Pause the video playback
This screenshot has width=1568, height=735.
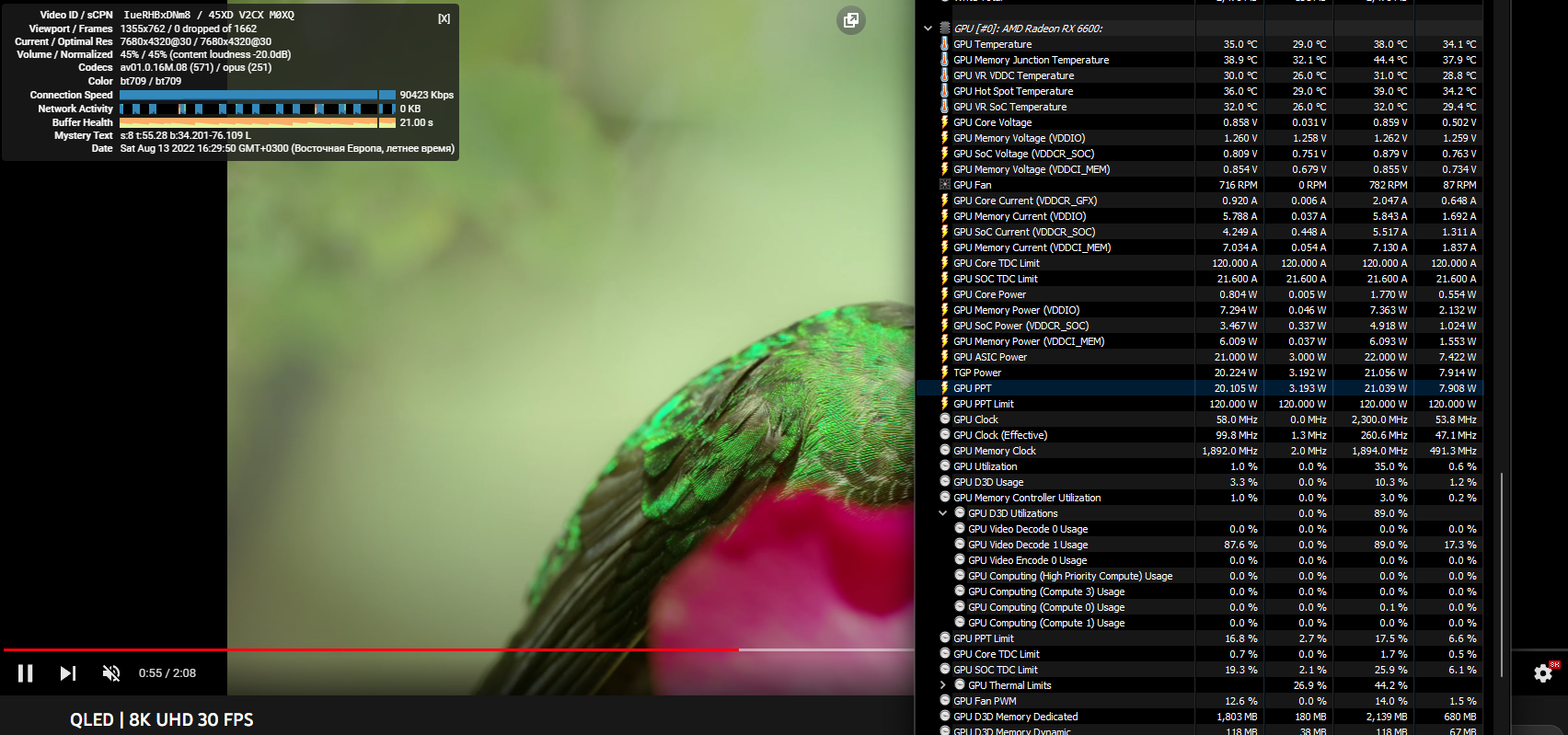point(26,673)
